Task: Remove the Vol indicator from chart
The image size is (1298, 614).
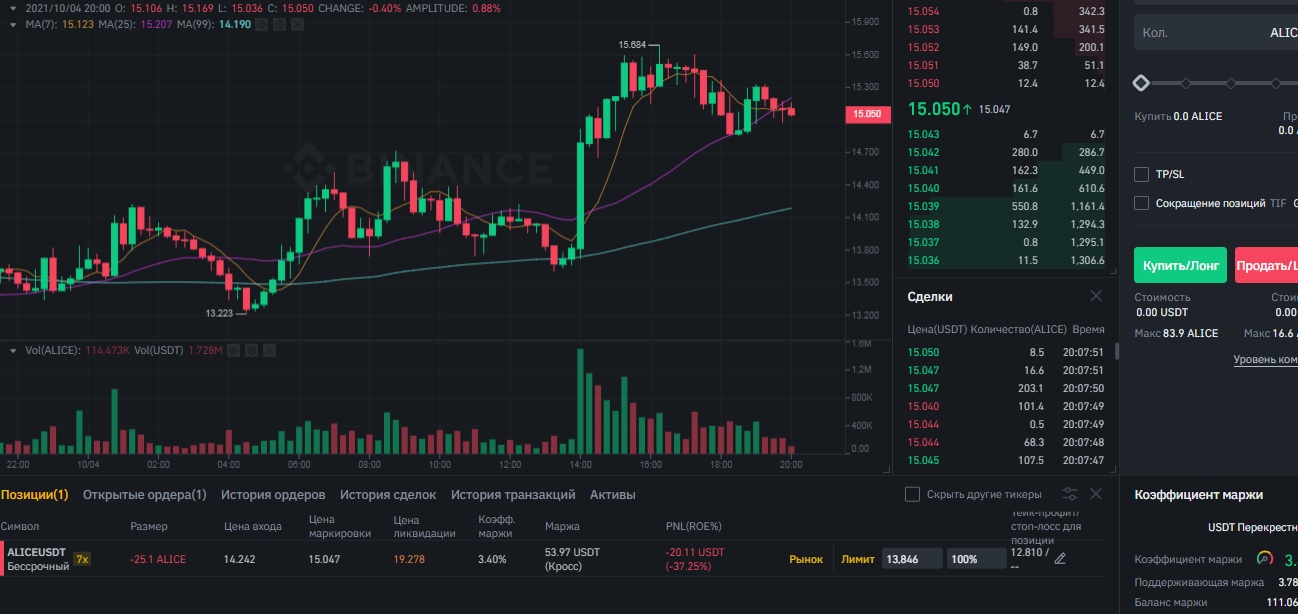Action: pyautogui.click(x=269, y=351)
